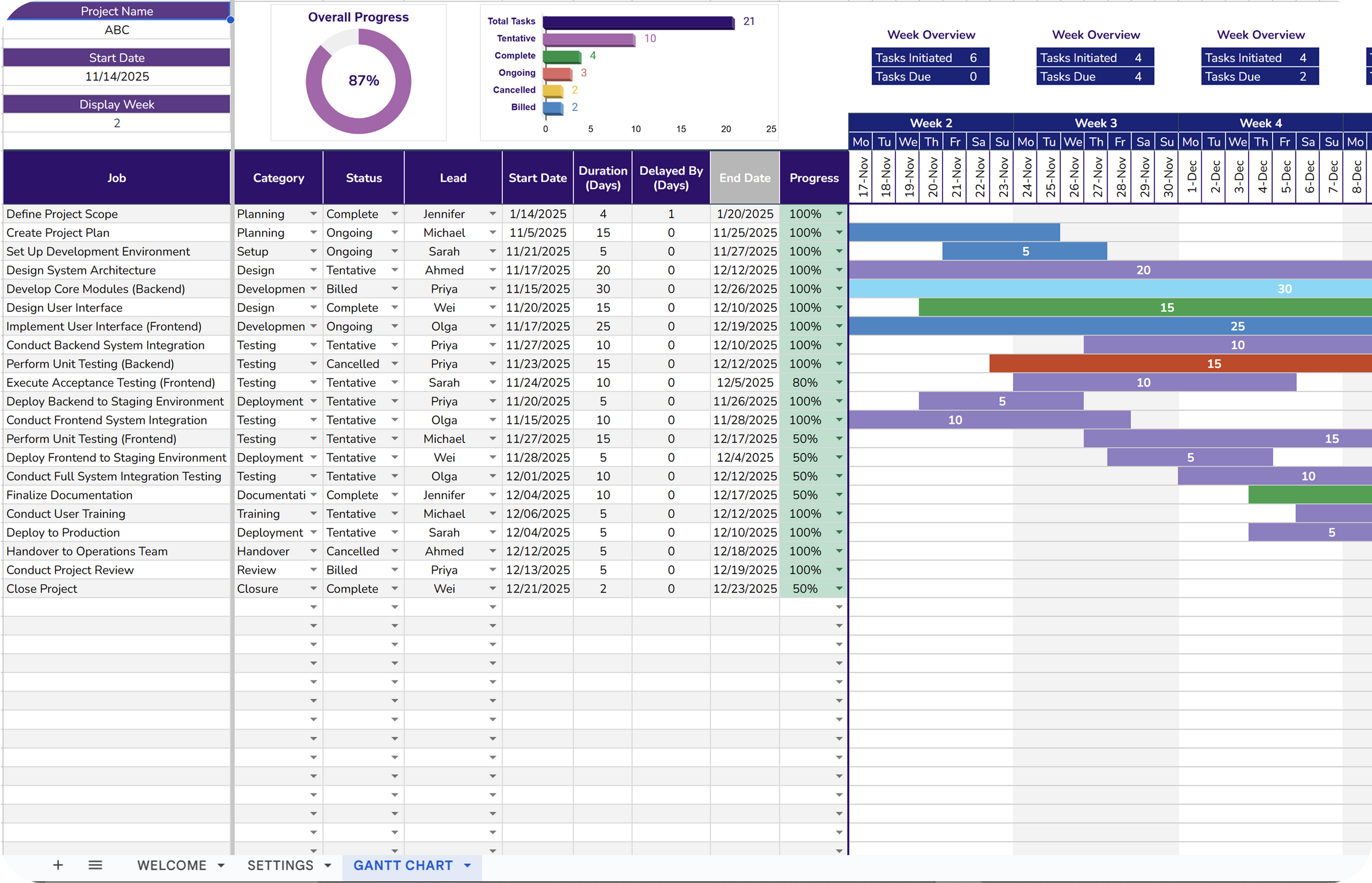
Task: Click the add sheet plus icon
Action: (x=58, y=865)
